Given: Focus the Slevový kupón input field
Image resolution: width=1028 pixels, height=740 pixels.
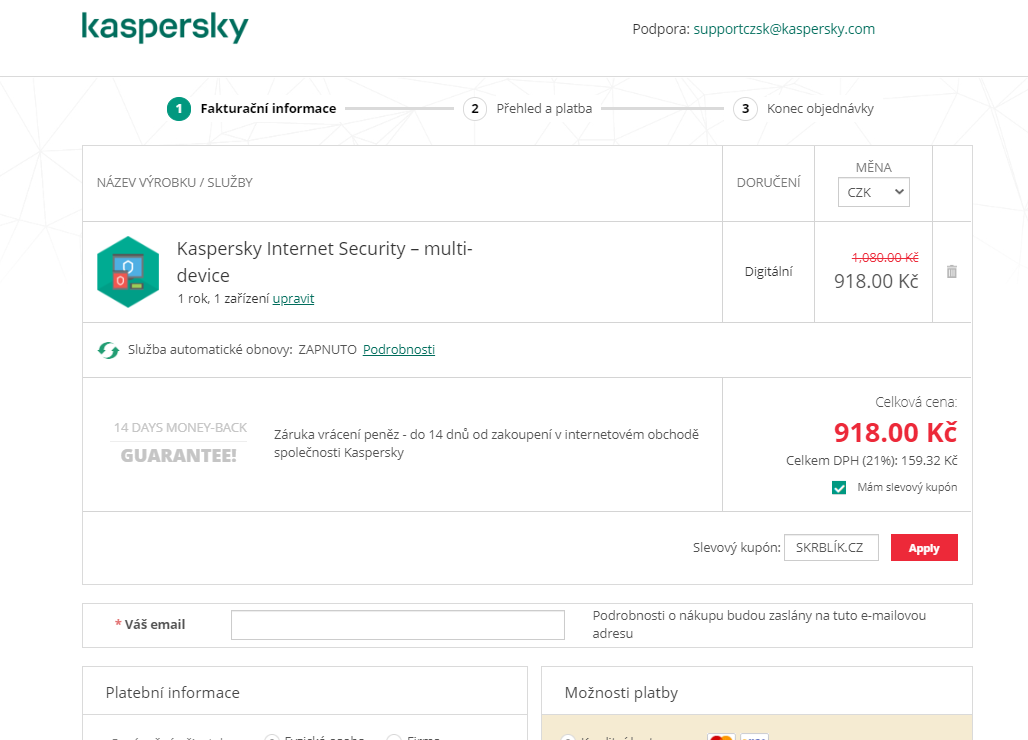Looking at the screenshot, I should tap(831, 547).
